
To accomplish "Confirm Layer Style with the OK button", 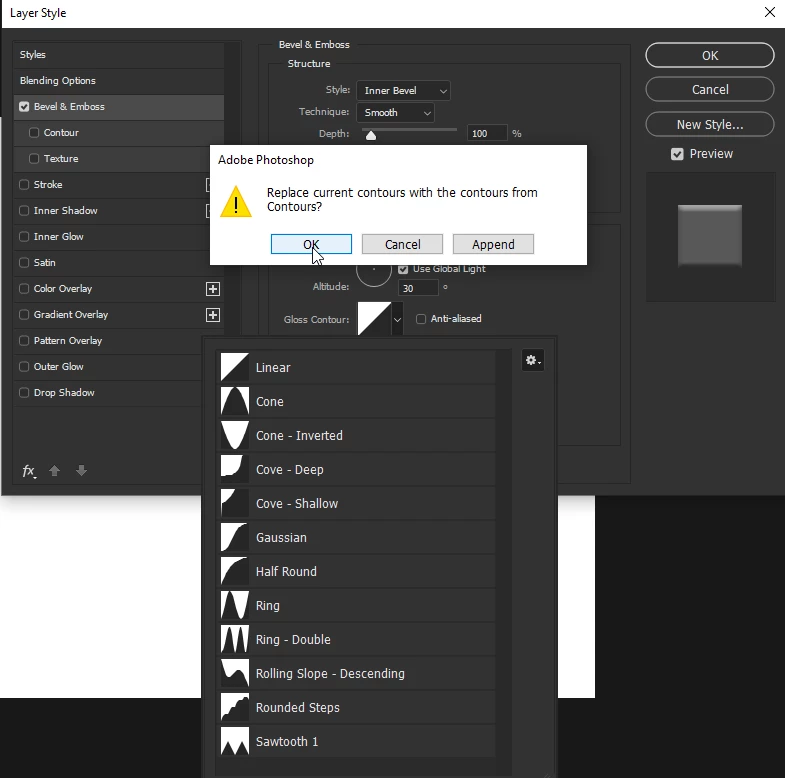I will coord(709,55).
